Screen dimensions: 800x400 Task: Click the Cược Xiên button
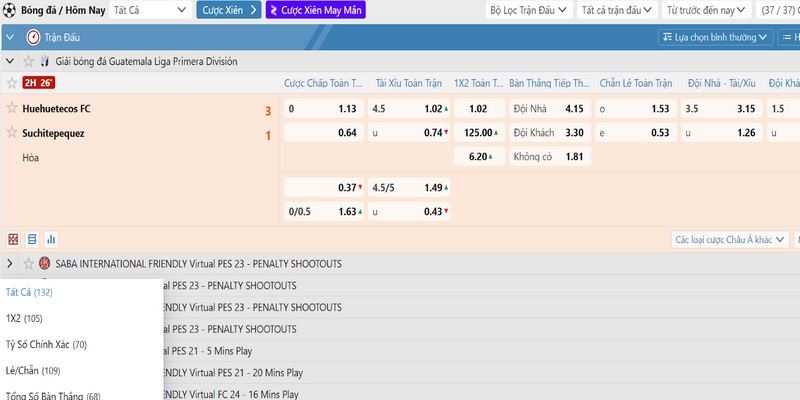(229, 11)
